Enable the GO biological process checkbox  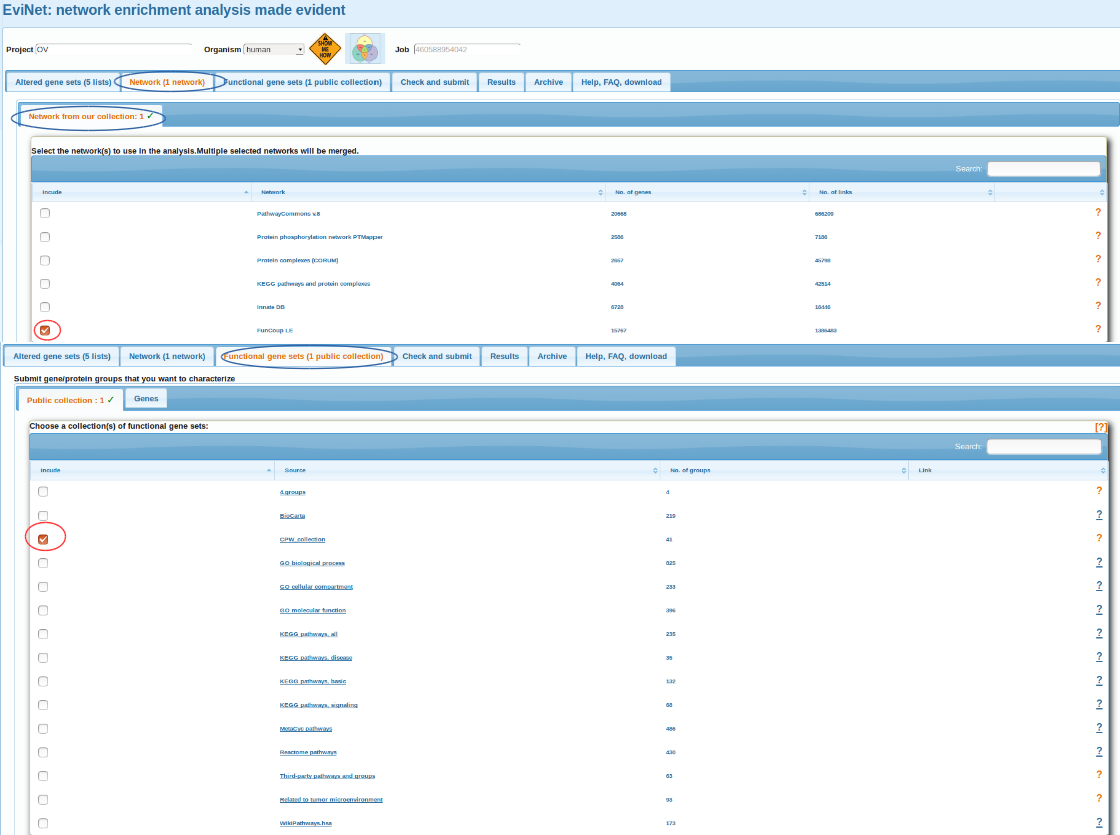[x=43, y=563]
